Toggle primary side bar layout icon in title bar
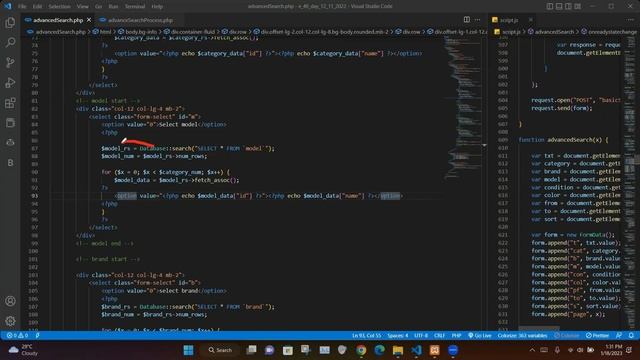 550,6
